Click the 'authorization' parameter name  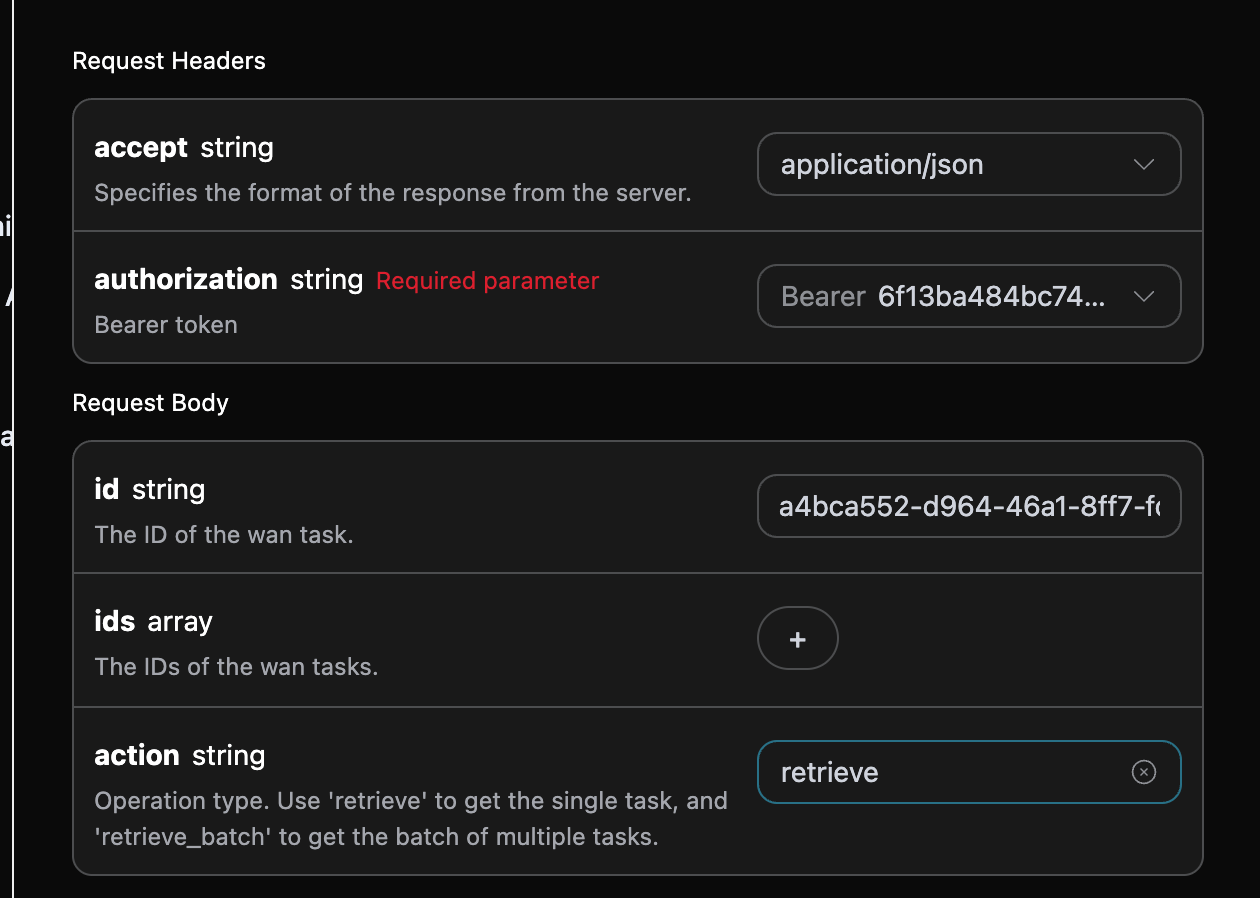pyautogui.click(x=185, y=280)
